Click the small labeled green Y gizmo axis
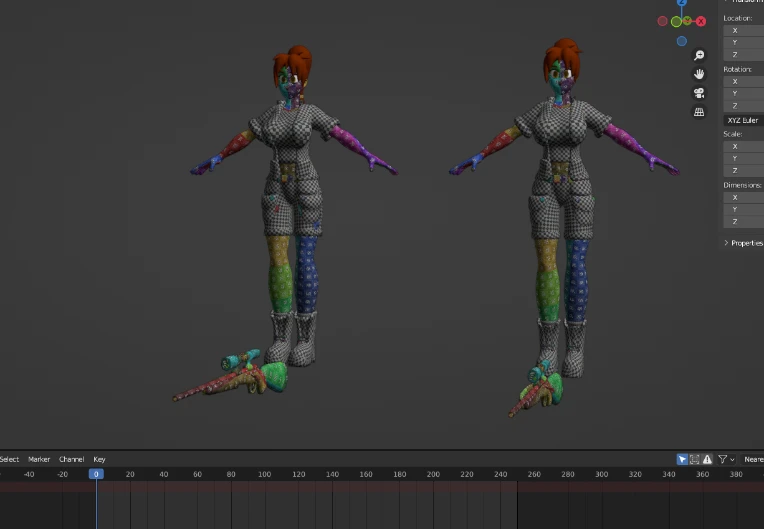 pos(687,20)
